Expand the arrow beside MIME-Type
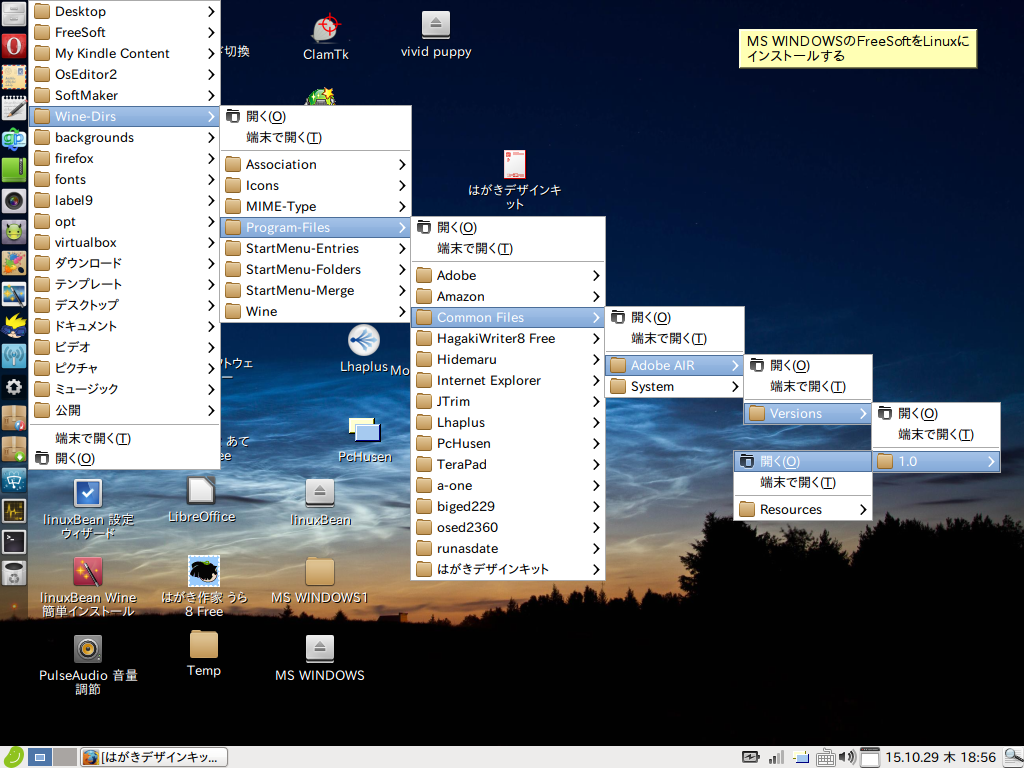The image size is (1024, 768). (402, 206)
